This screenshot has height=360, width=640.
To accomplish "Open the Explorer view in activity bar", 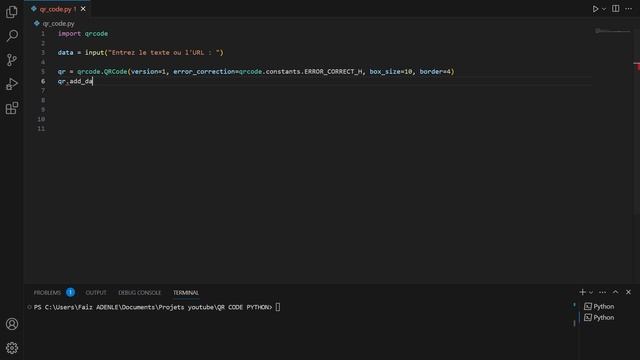I will tap(12, 12).
